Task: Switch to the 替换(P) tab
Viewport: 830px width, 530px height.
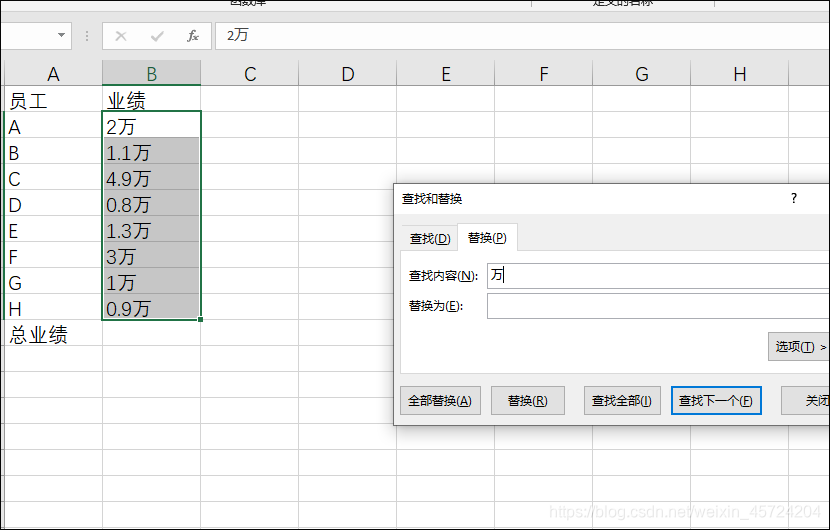Action: [487, 238]
